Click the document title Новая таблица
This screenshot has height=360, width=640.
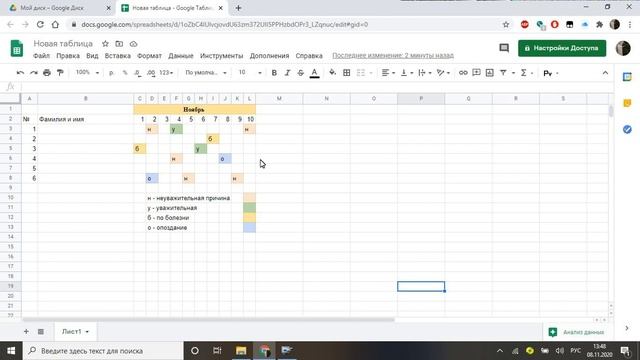(x=63, y=44)
